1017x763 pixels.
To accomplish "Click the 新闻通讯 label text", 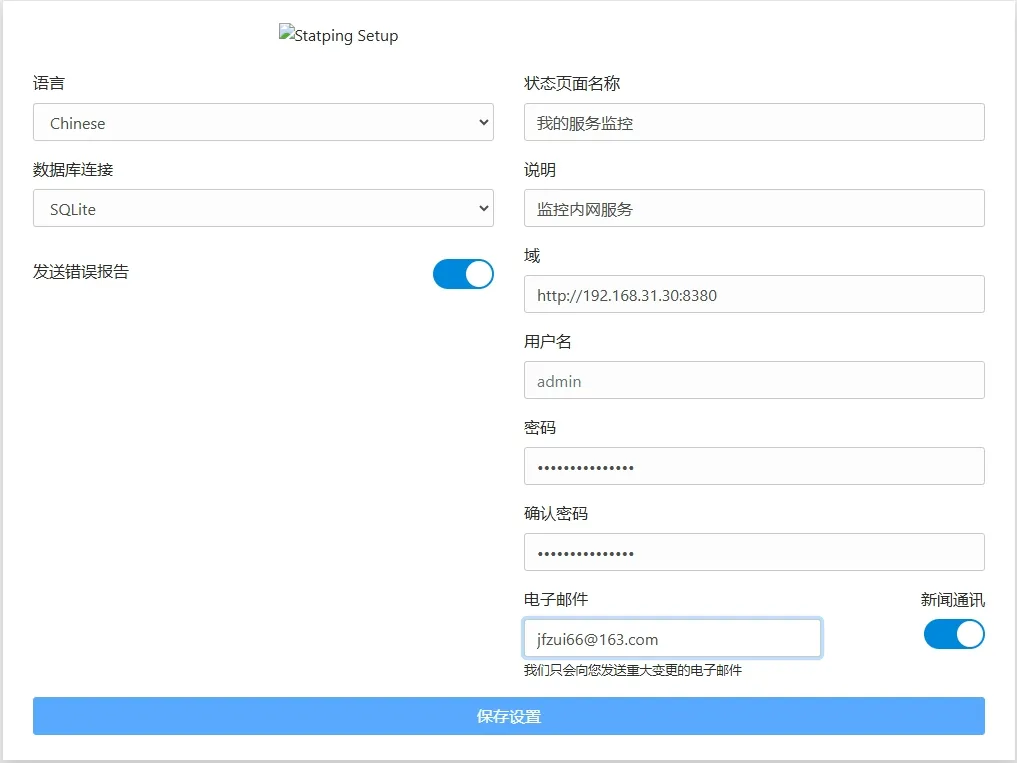I will pos(952,600).
